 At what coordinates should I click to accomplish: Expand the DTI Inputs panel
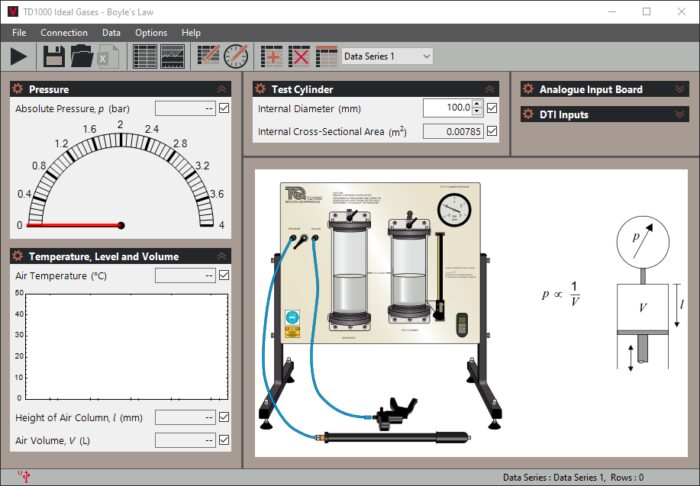tap(679, 115)
